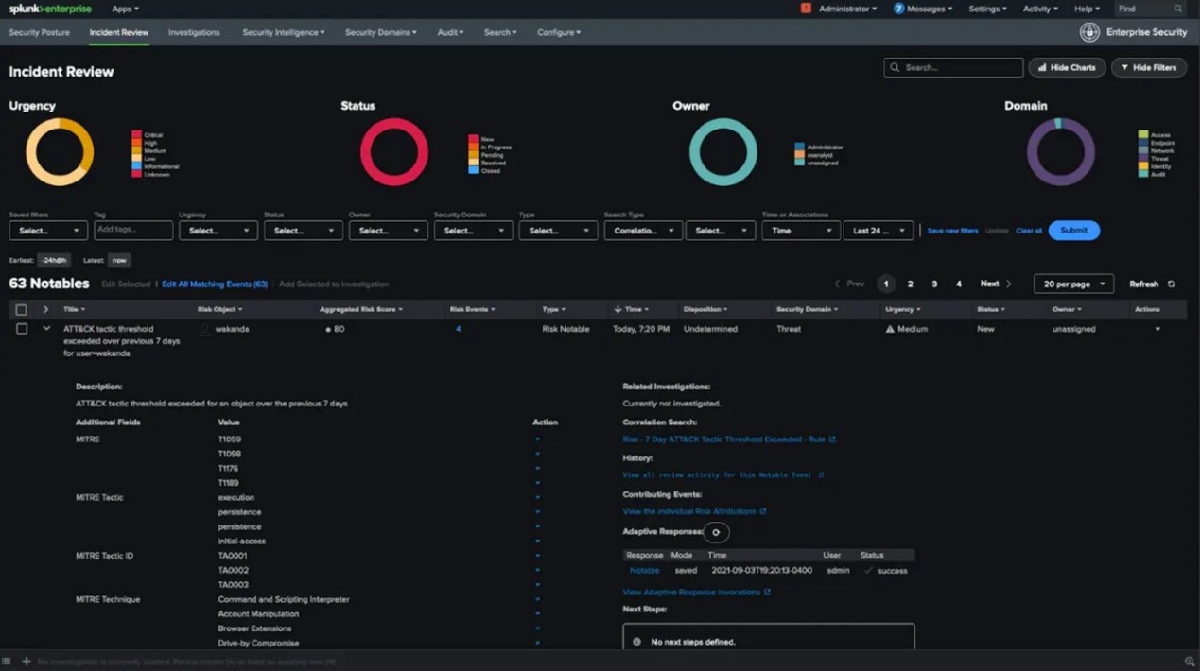Select the wakanda notable row checkbox
Screen dimensions: 1200x671
(x=22, y=329)
